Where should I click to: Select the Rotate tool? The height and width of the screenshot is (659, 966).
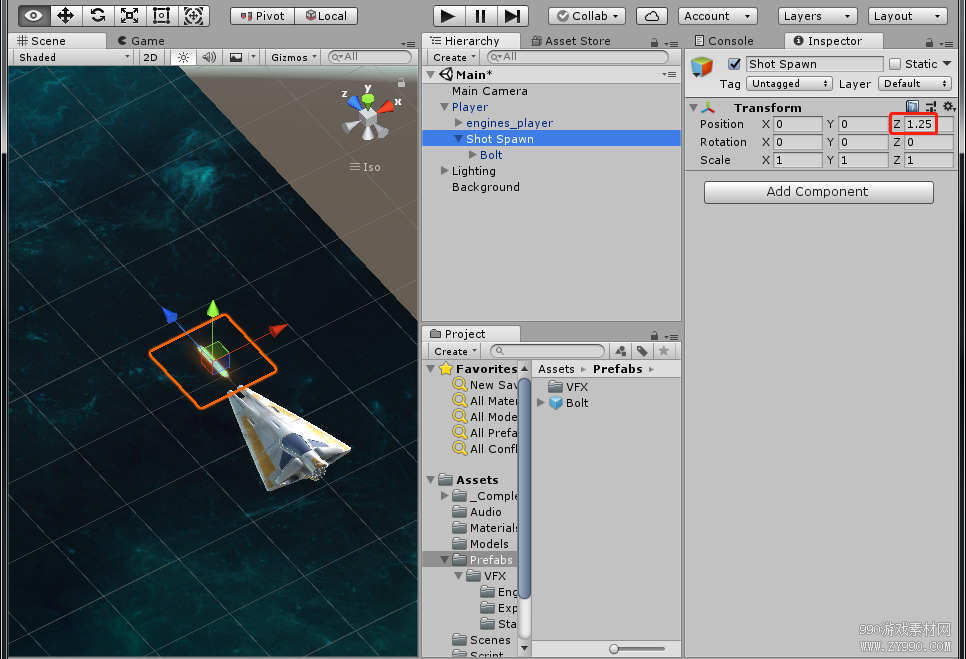coord(98,15)
